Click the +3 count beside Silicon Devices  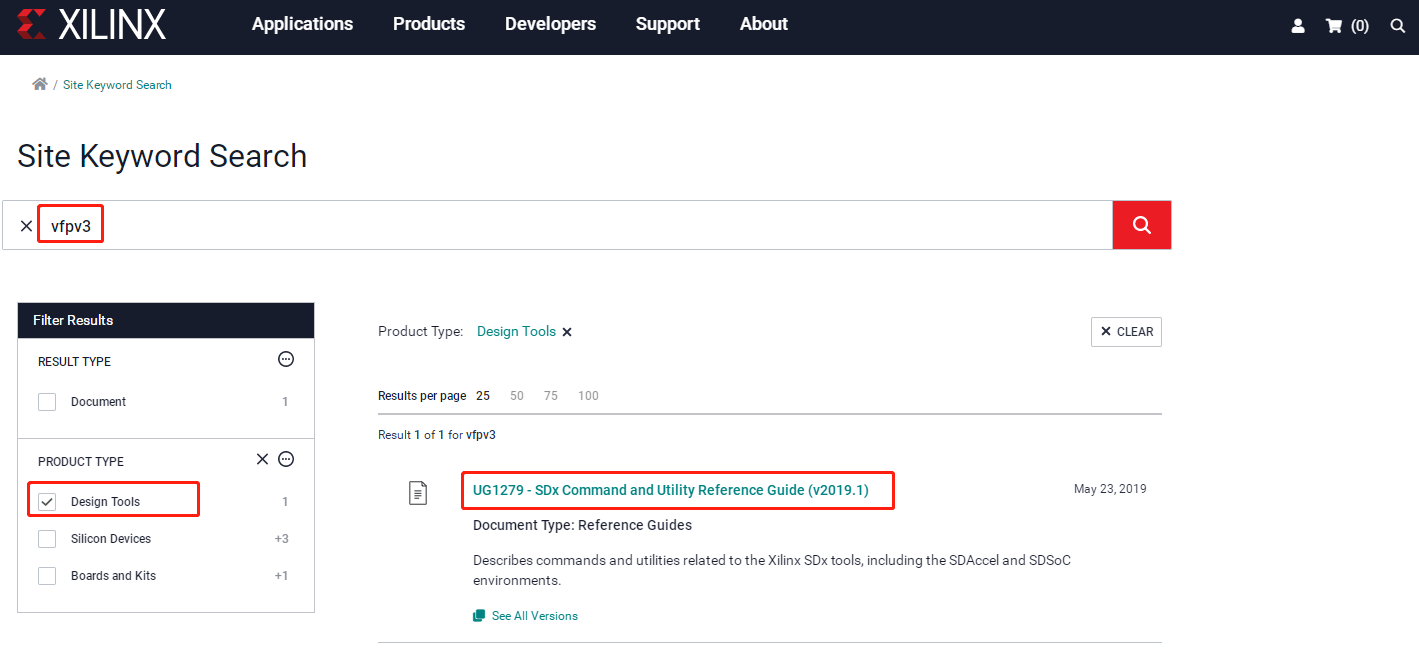(282, 539)
